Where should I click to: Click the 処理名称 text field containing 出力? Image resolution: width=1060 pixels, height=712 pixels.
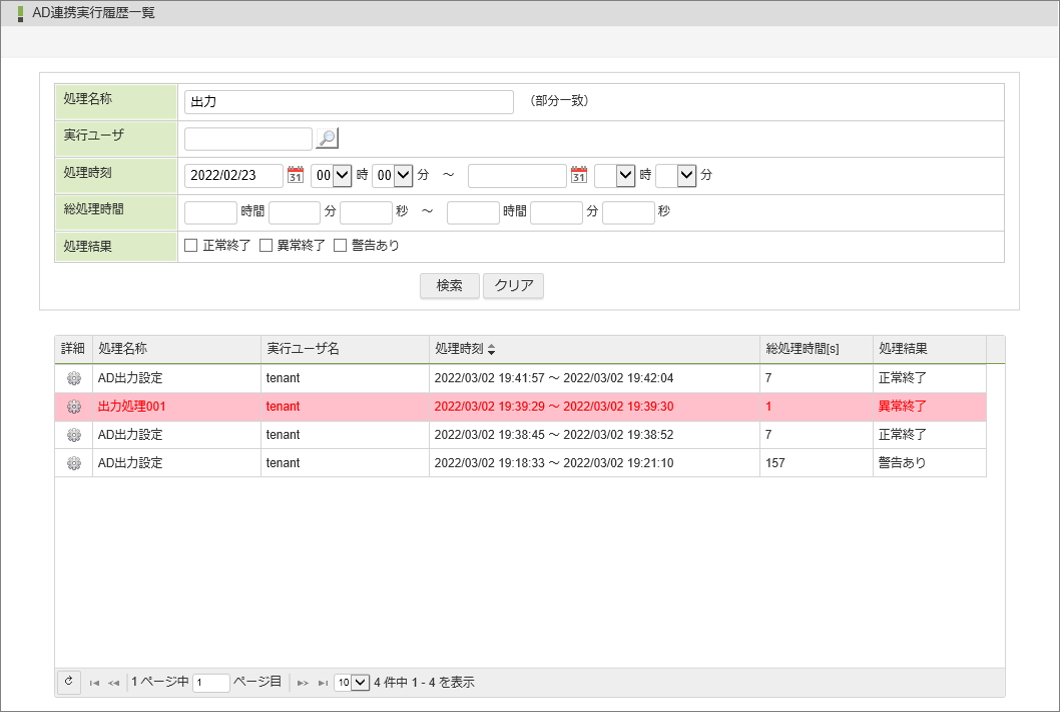tap(348, 102)
